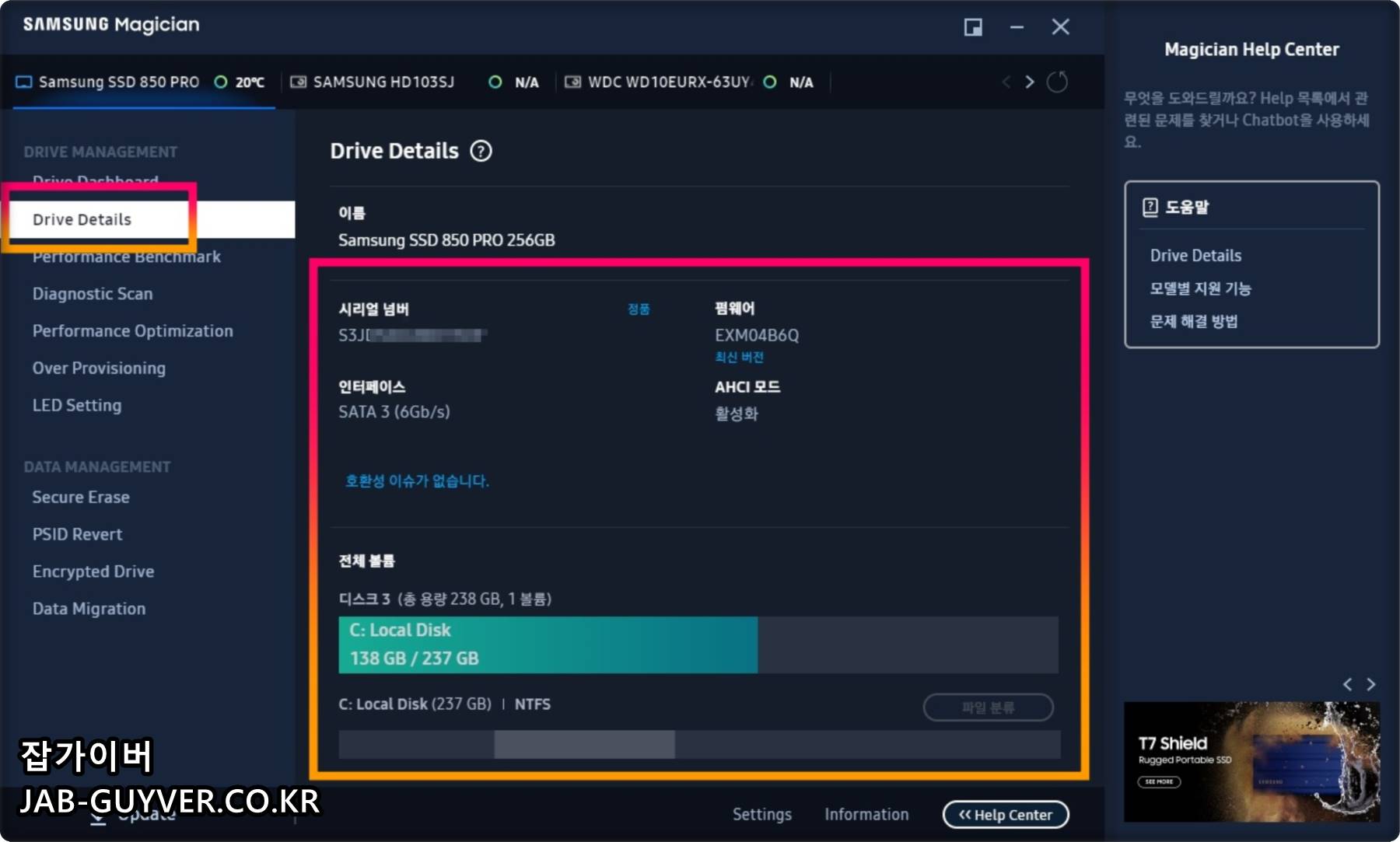Click the 도움말 help book icon
The height and width of the screenshot is (842, 1400).
[1150, 207]
